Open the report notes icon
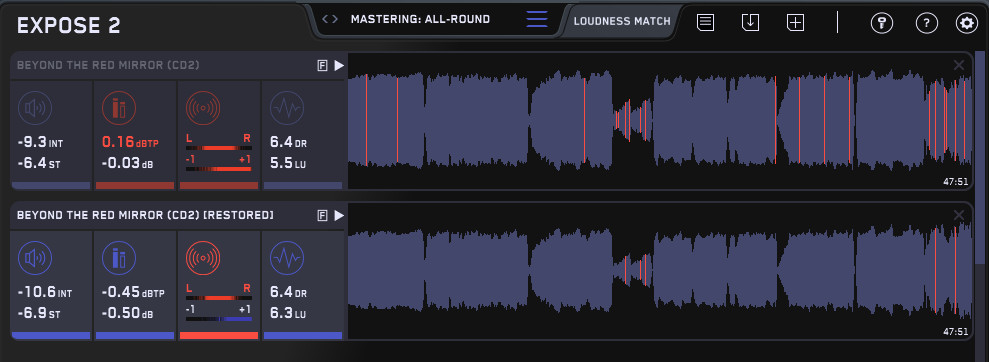The image size is (989, 362). click(x=705, y=22)
